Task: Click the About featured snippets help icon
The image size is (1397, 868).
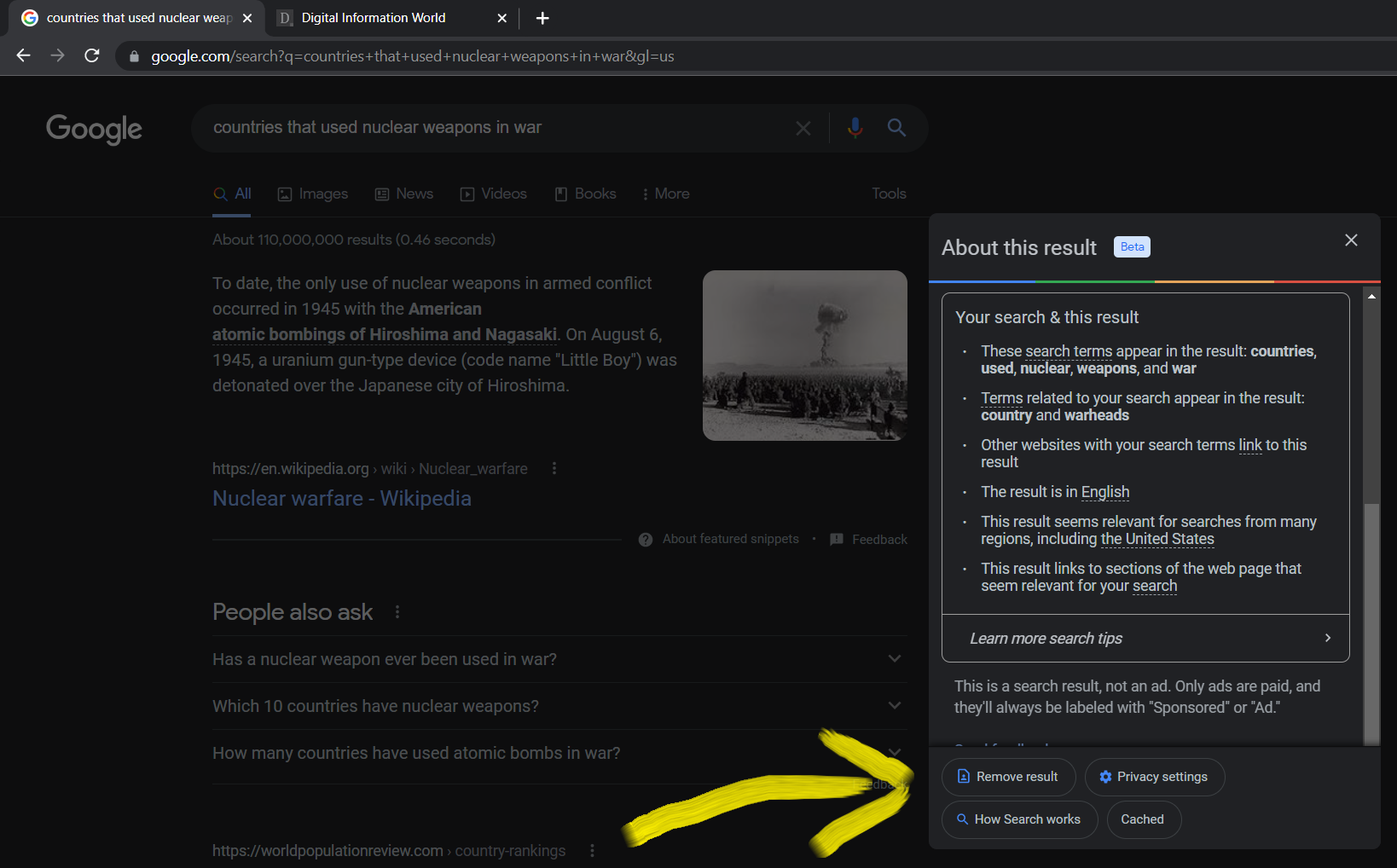Action: (x=646, y=540)
